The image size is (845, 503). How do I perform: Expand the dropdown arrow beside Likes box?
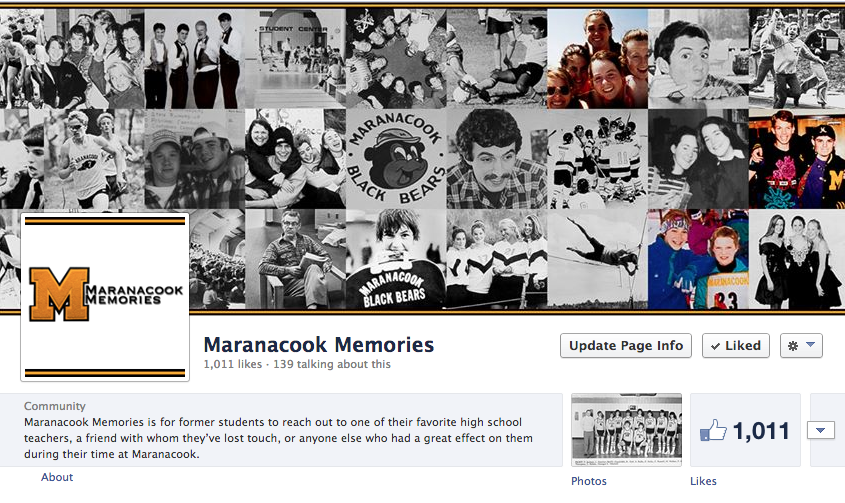tap(821, 430)
